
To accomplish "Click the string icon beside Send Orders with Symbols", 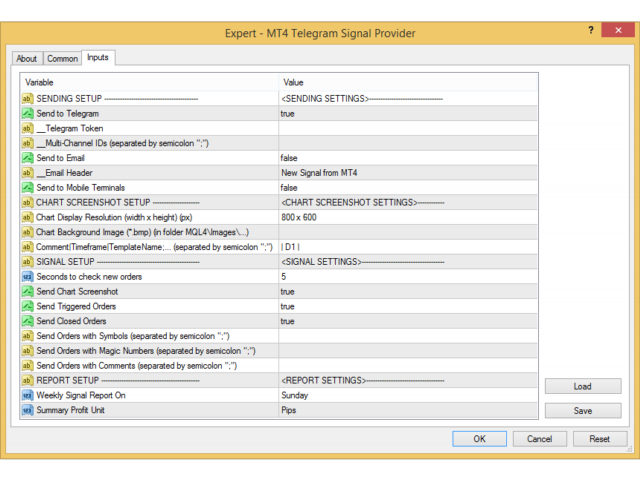I will [27, 336].
